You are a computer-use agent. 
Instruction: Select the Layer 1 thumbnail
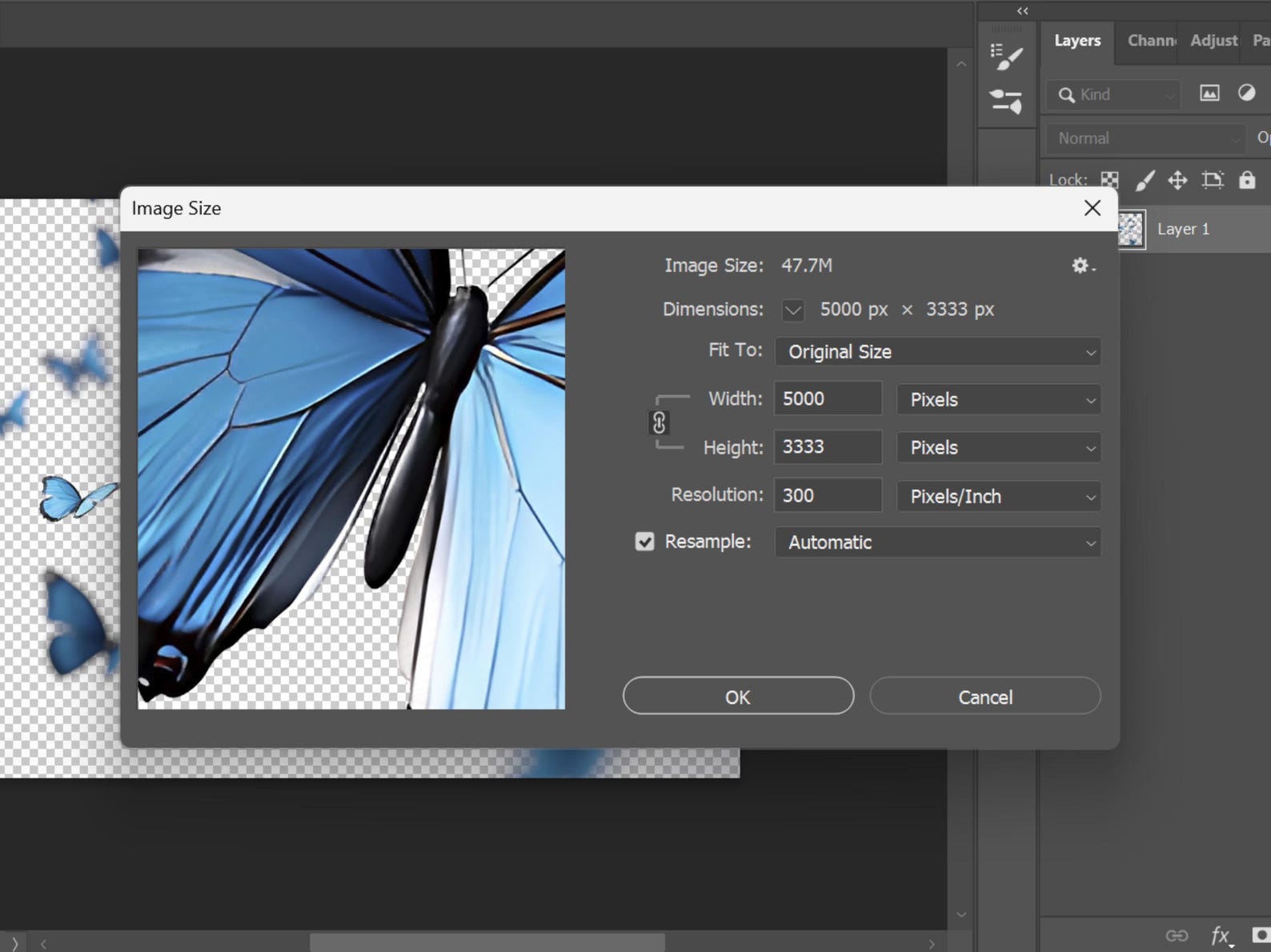(x=1131, y=230)
